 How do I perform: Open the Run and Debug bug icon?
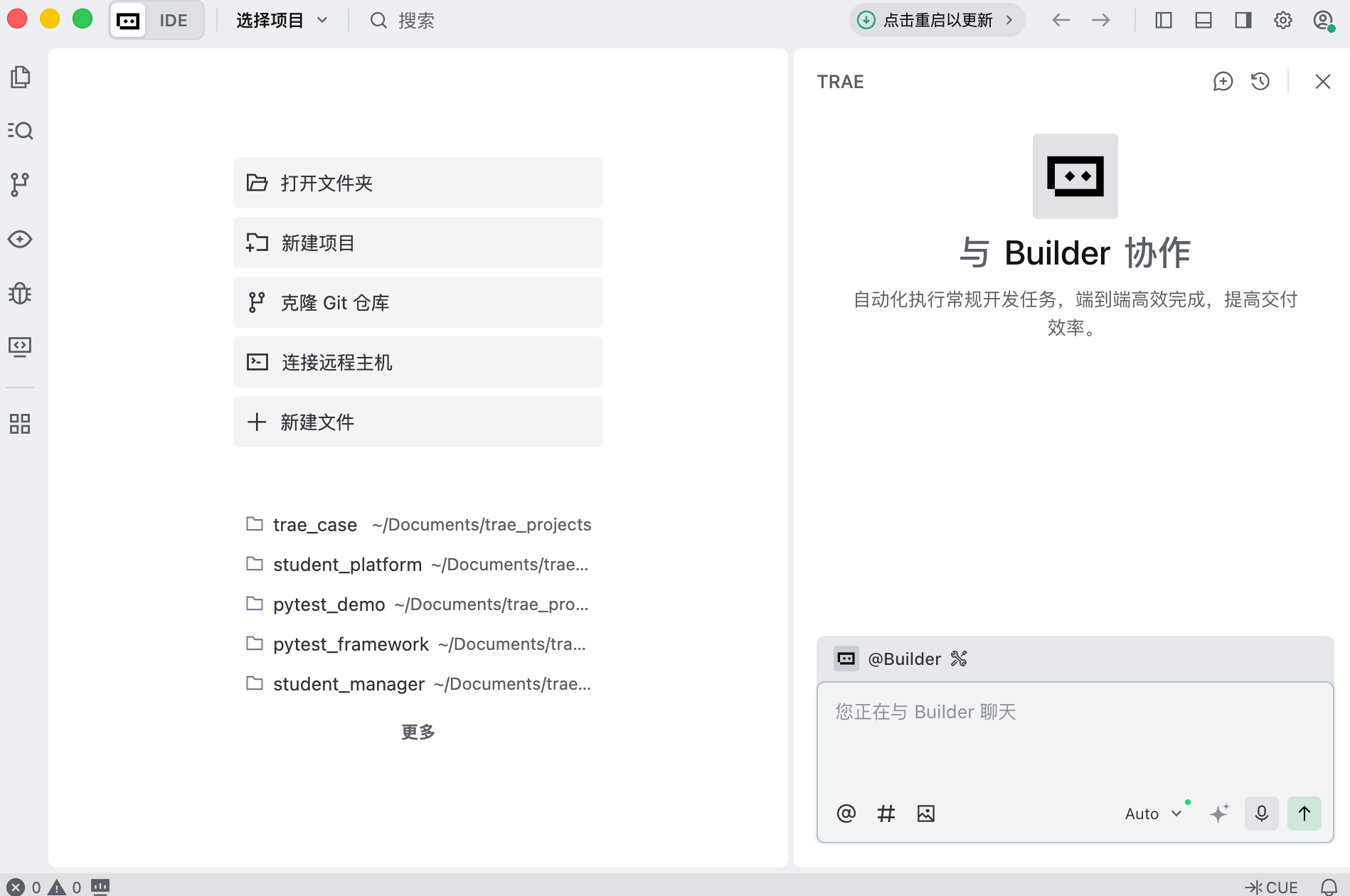20,293
